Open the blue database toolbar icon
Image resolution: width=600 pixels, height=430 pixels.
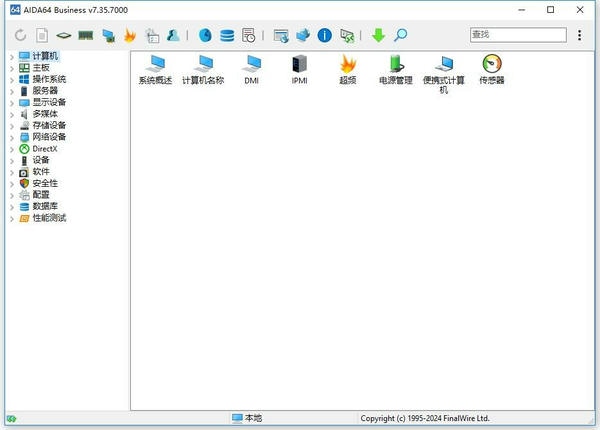227,36
